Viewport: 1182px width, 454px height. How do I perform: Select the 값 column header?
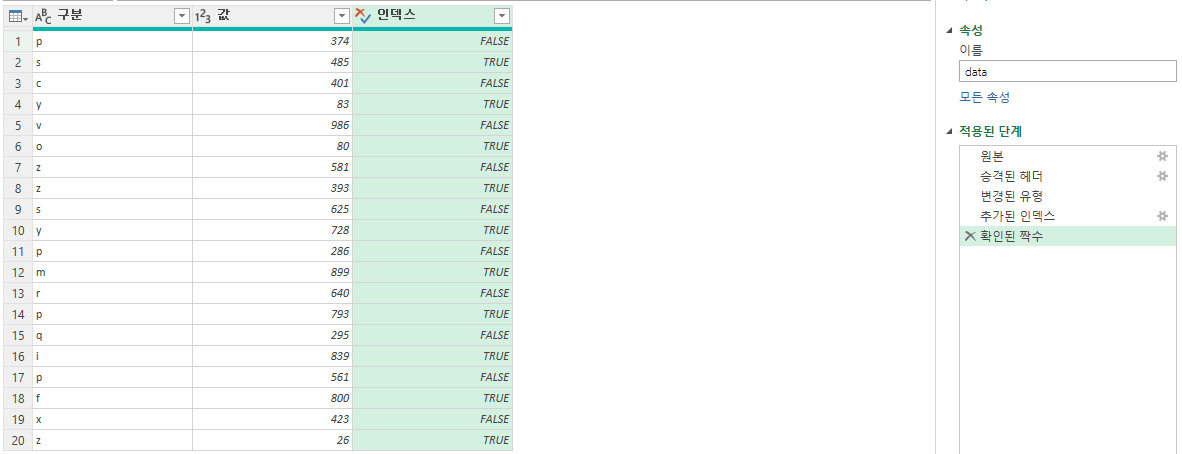(x=272, y=17)
